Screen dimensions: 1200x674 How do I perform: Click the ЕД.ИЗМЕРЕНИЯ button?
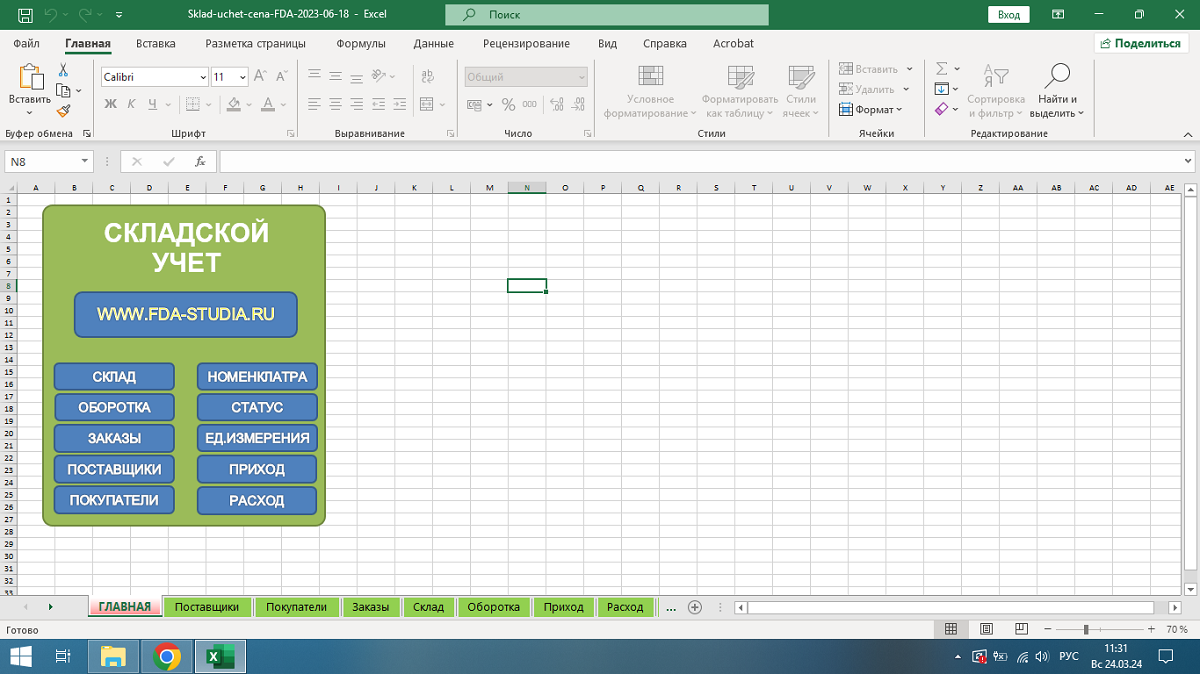tap(257, 438)
